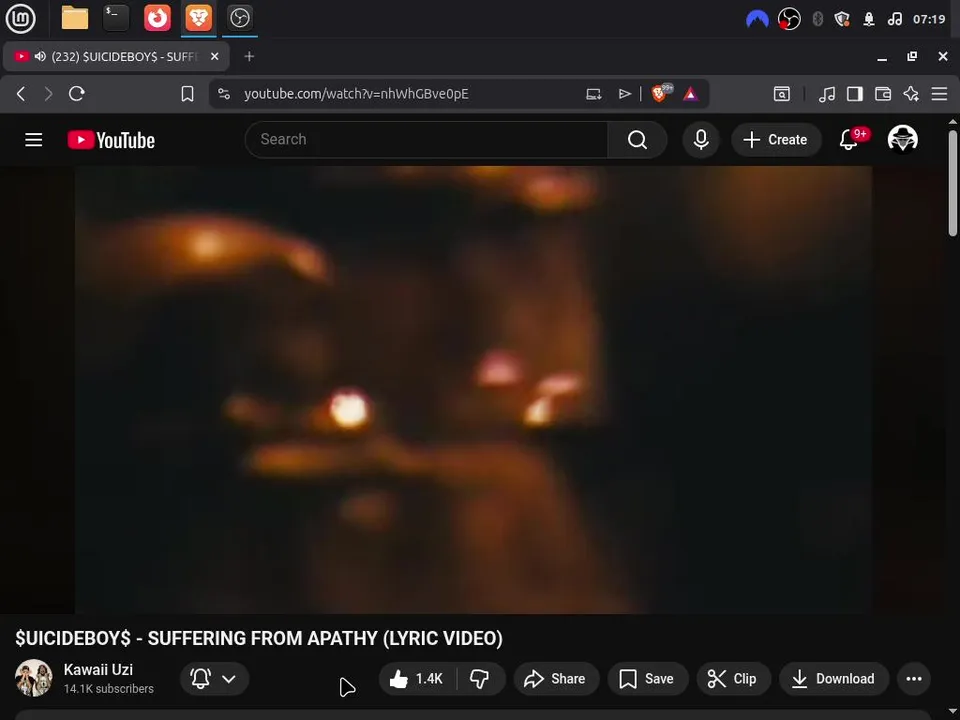This screenshot has width=960, height=720.
Task: Mute the tab via its speaker icon
Action: click(x=40, y=56)
